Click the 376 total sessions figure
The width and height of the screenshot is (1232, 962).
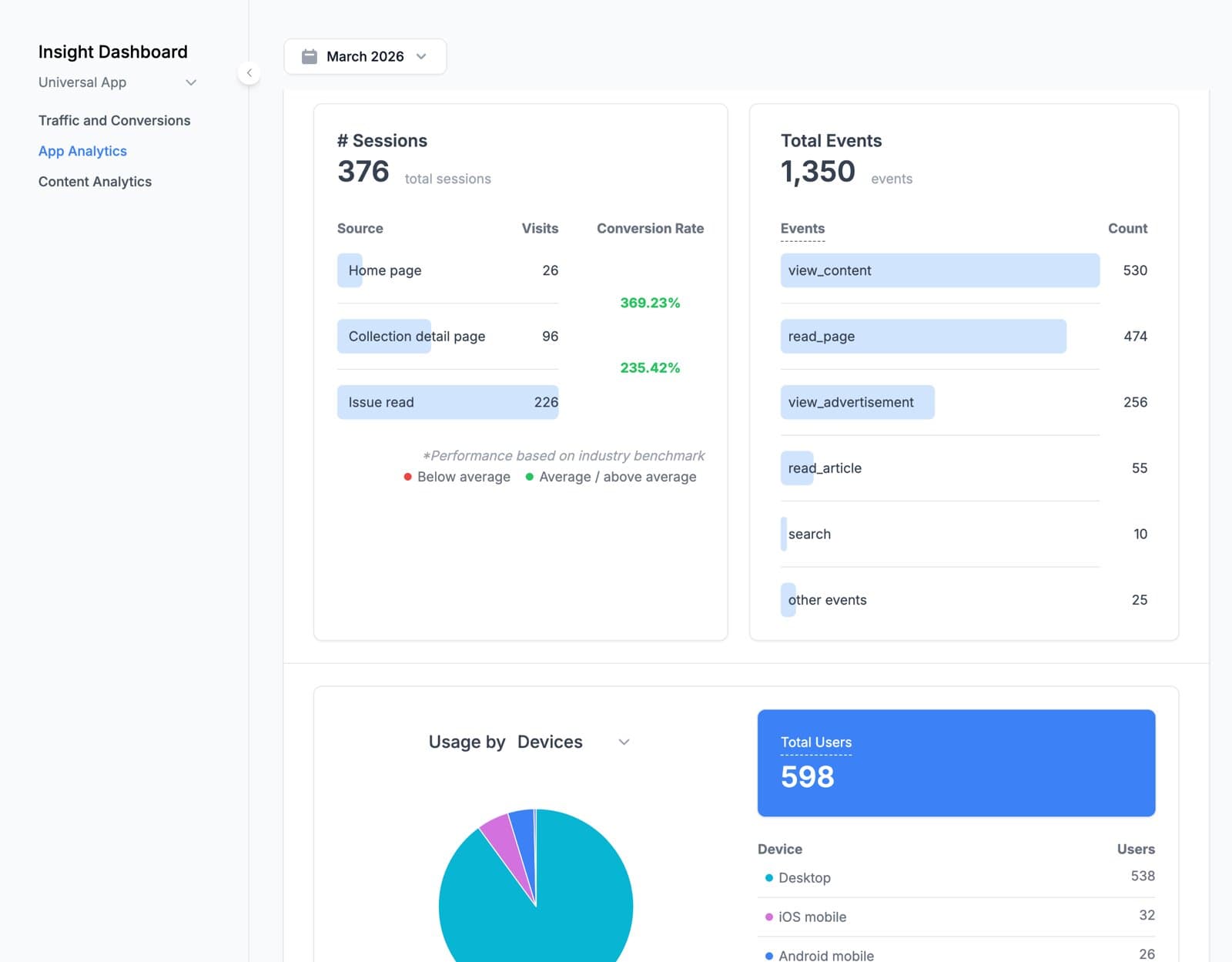point(363,172)
